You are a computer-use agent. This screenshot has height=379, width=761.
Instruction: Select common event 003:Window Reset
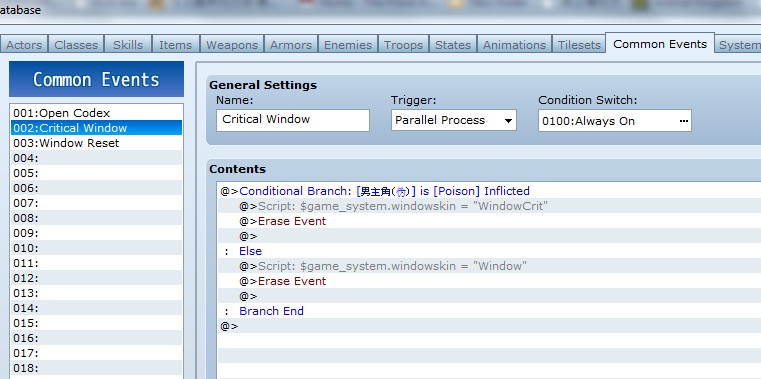click(97, 143)
